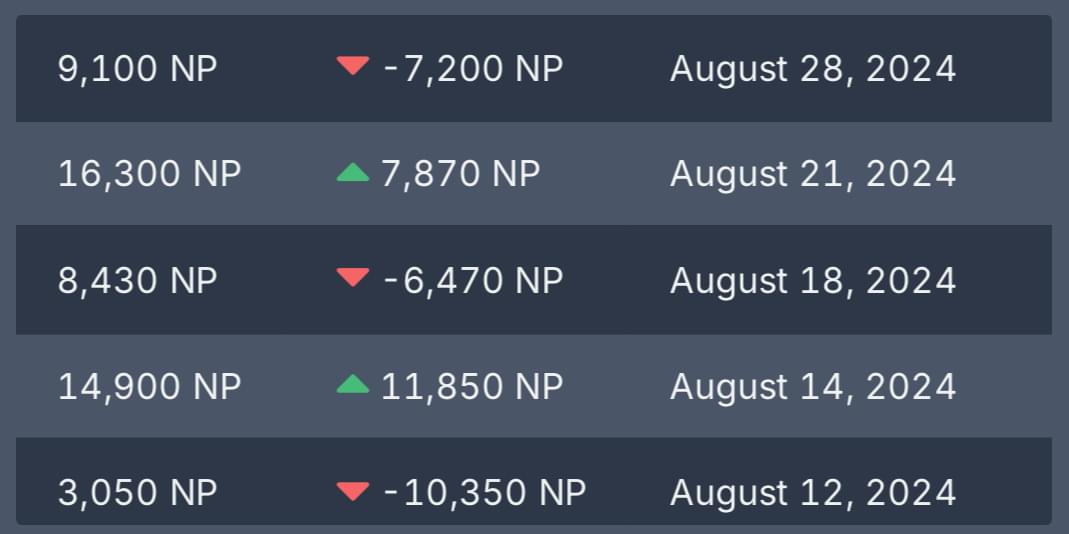This screenshot has height=534, width=1069.
Task: Click the August 18, 2024 date
Action: [x=813, y=280]
